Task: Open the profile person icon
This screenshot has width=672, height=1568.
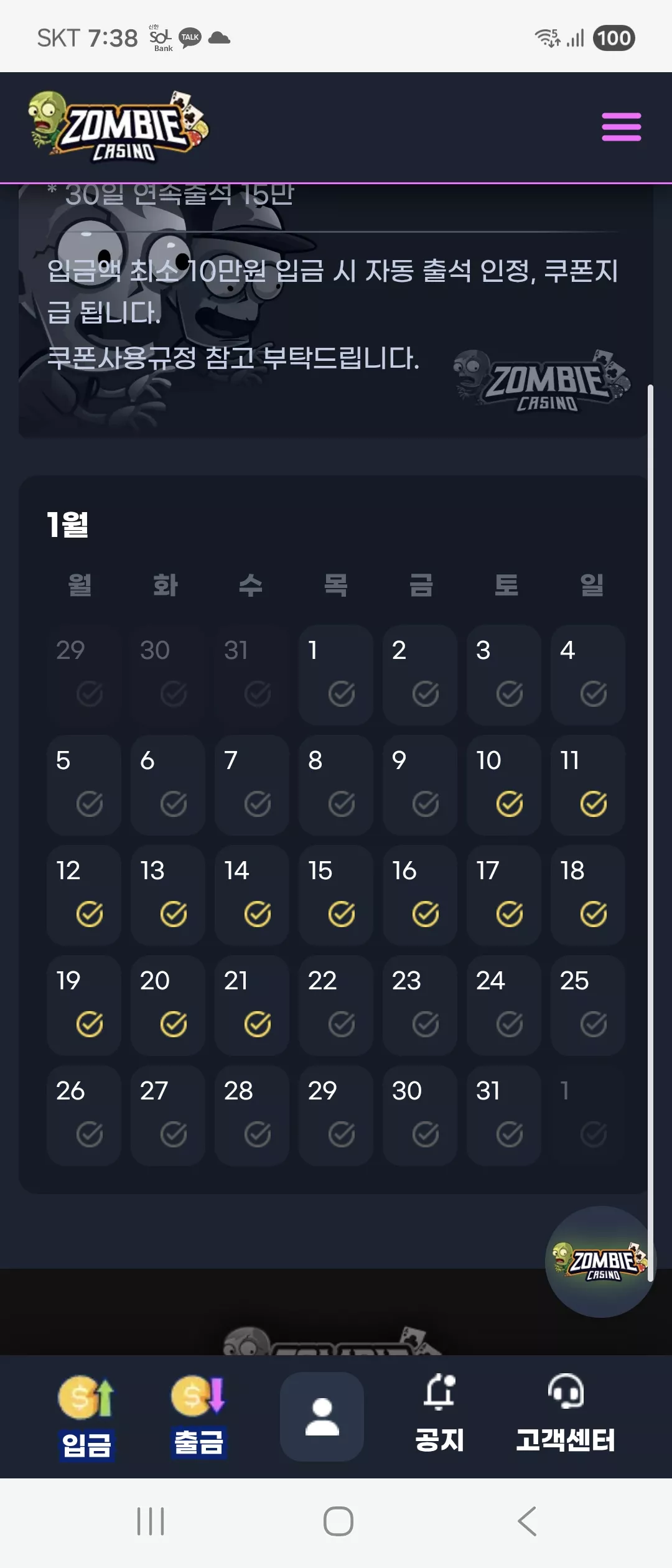Action: (322, 1416)
